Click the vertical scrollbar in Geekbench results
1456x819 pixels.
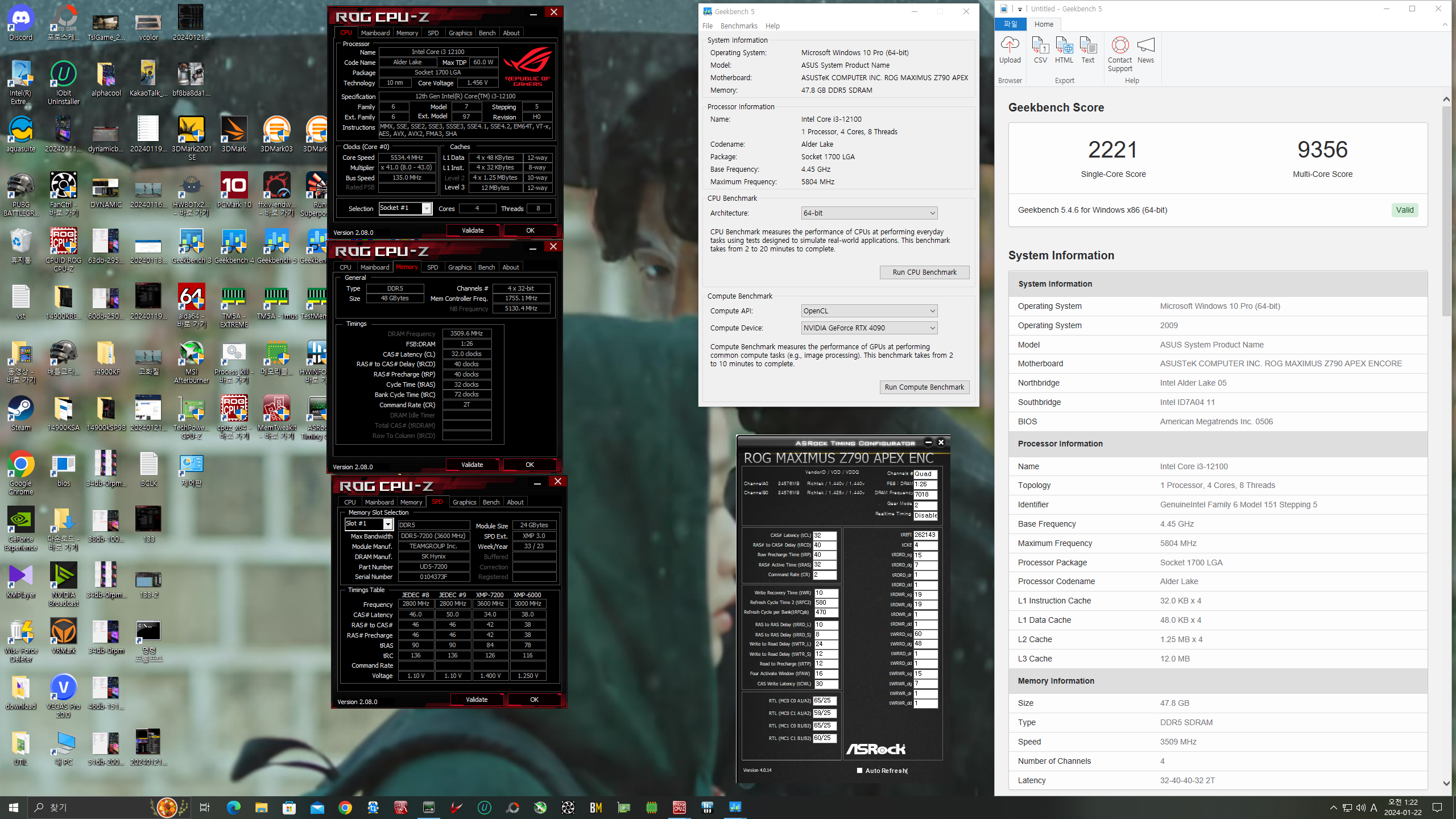(1446, 211)
